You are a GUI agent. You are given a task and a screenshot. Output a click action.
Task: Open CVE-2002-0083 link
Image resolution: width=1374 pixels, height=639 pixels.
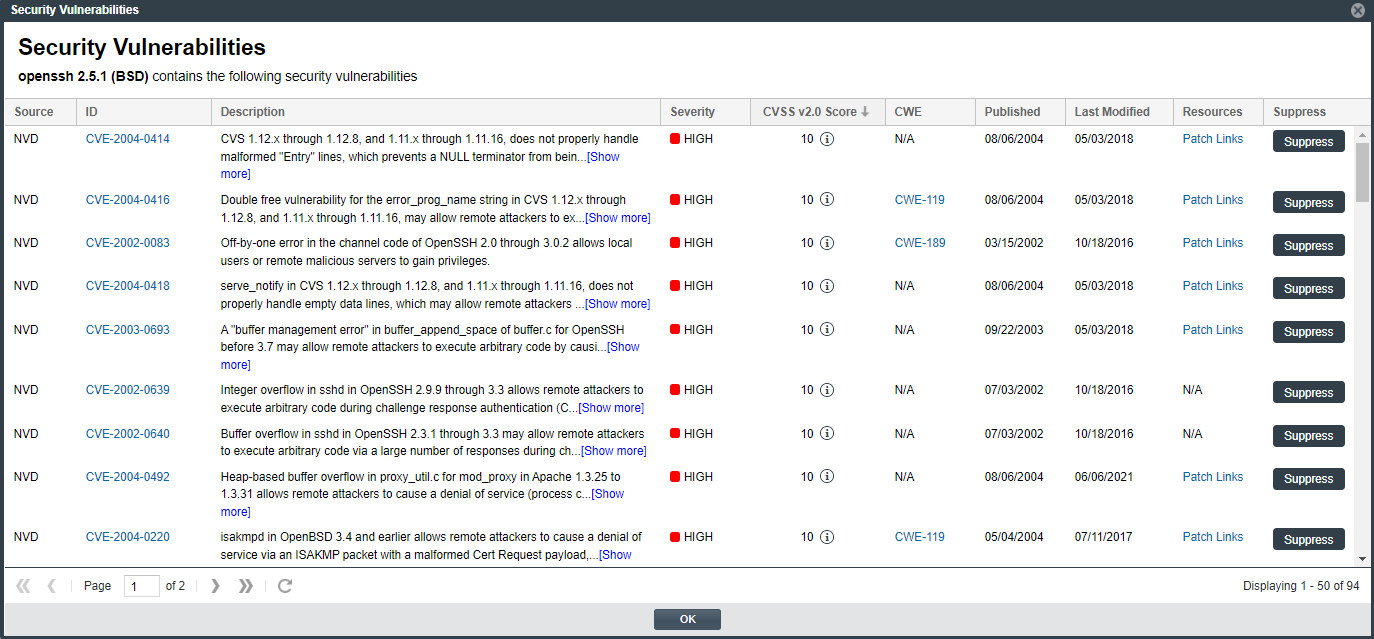(128, 243)
